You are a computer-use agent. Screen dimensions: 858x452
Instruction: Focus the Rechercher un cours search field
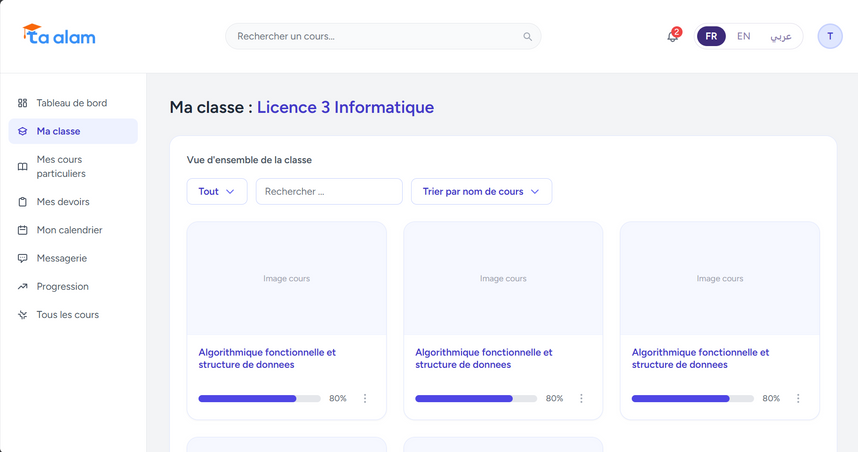click(383, 37)
